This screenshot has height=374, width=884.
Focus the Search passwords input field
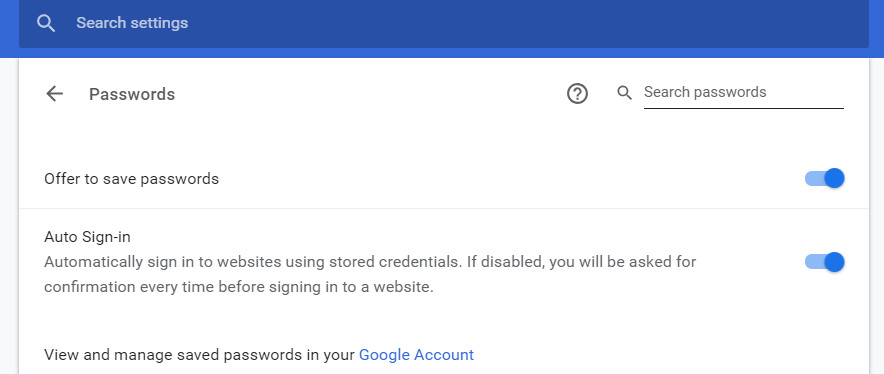pyautogui.click(x=744, y=93)
